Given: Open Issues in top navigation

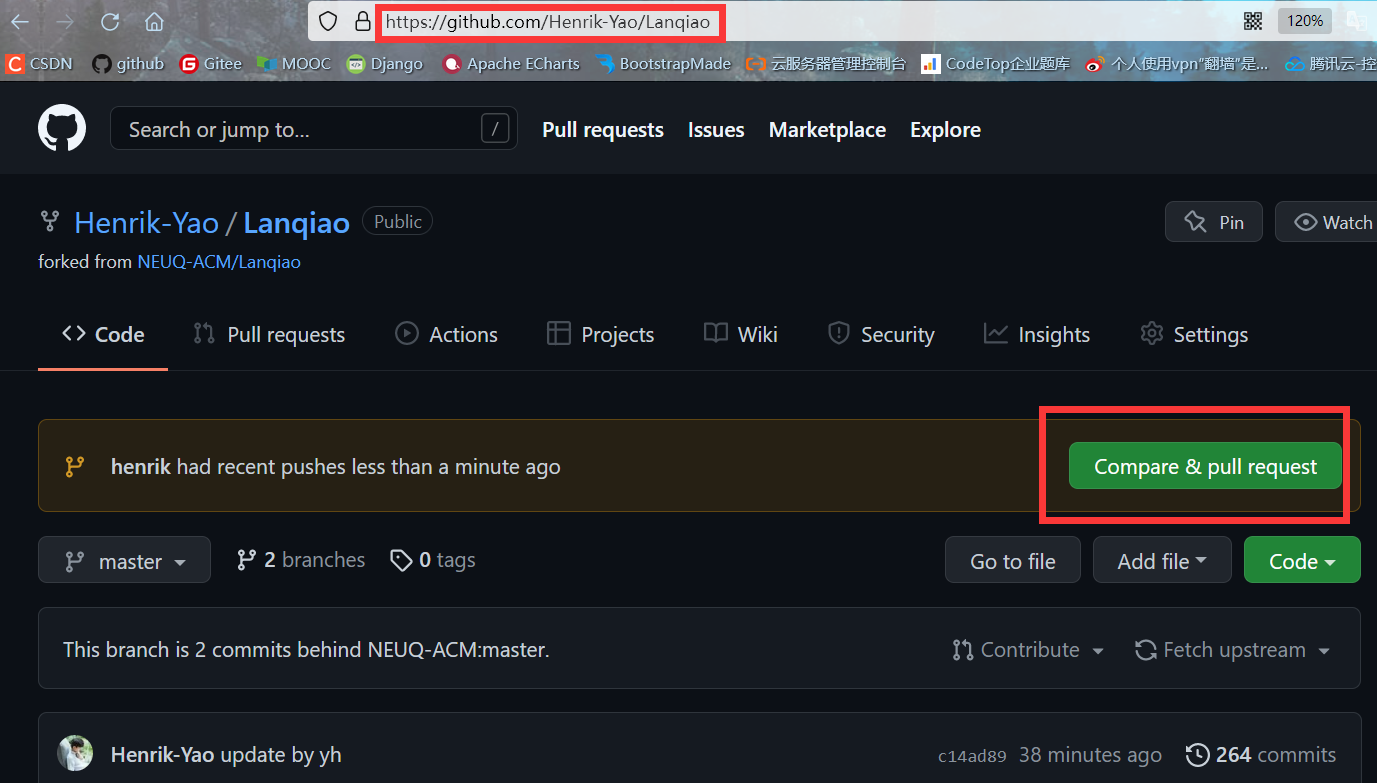Looking at the screenshot, I should (x=716, y=129).
